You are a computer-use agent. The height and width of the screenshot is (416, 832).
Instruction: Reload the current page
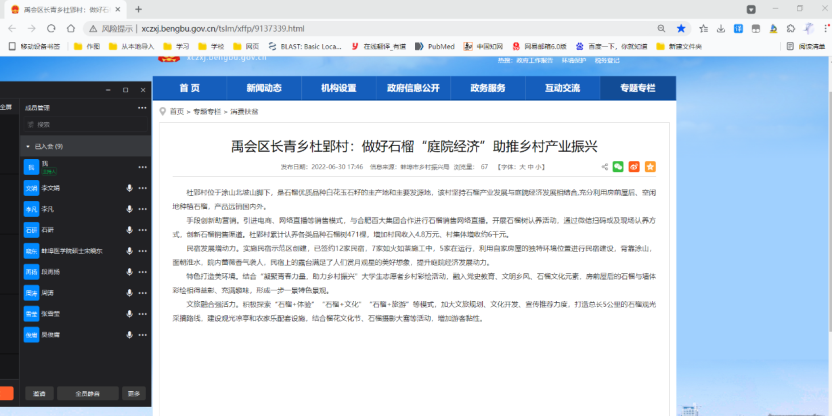(51, 29)
